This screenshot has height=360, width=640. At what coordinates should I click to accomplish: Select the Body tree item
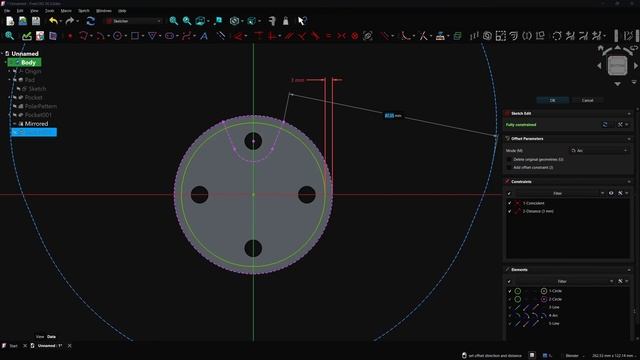[25, 62]
